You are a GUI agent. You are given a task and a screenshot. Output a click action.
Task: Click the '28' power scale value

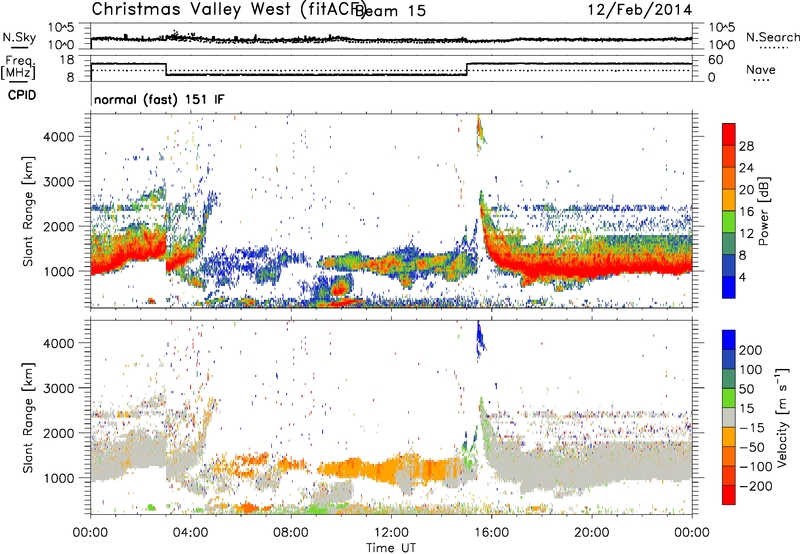point(746,146)
